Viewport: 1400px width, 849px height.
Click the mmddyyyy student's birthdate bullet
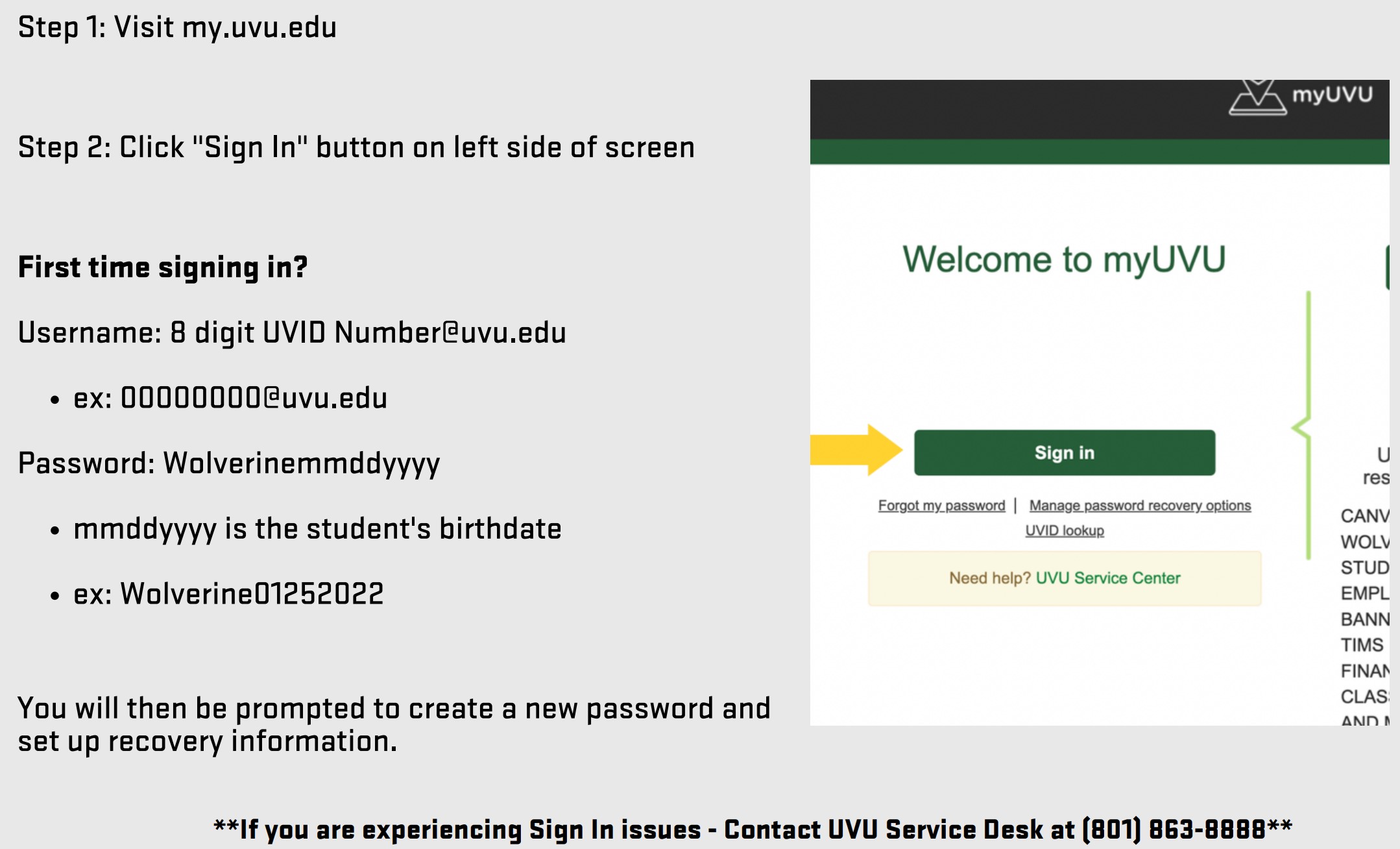[x=317, y=529]
